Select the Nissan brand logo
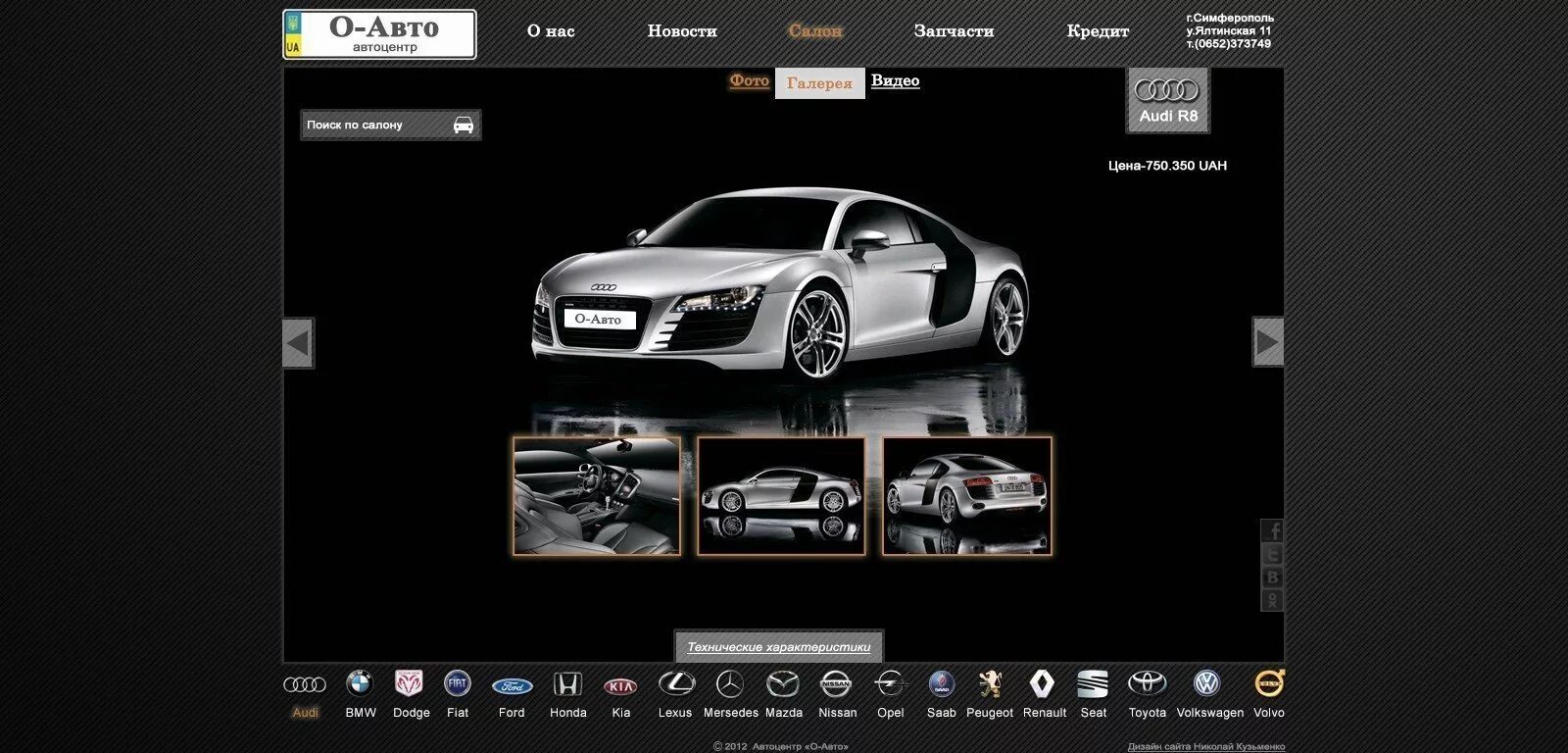This screenshot has width=1568, height=753. [x=836, y=683]
